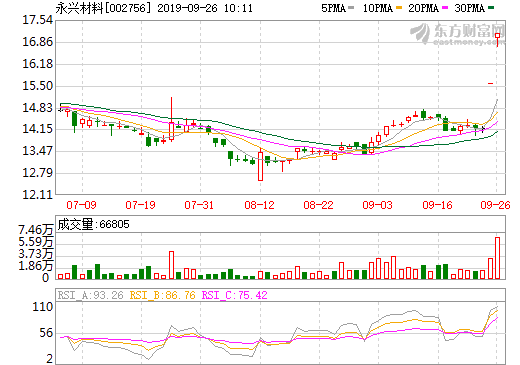This screenshot has width=520, height=365.
Task: Click the 13.47 price axis label
Action: [38, 151]
